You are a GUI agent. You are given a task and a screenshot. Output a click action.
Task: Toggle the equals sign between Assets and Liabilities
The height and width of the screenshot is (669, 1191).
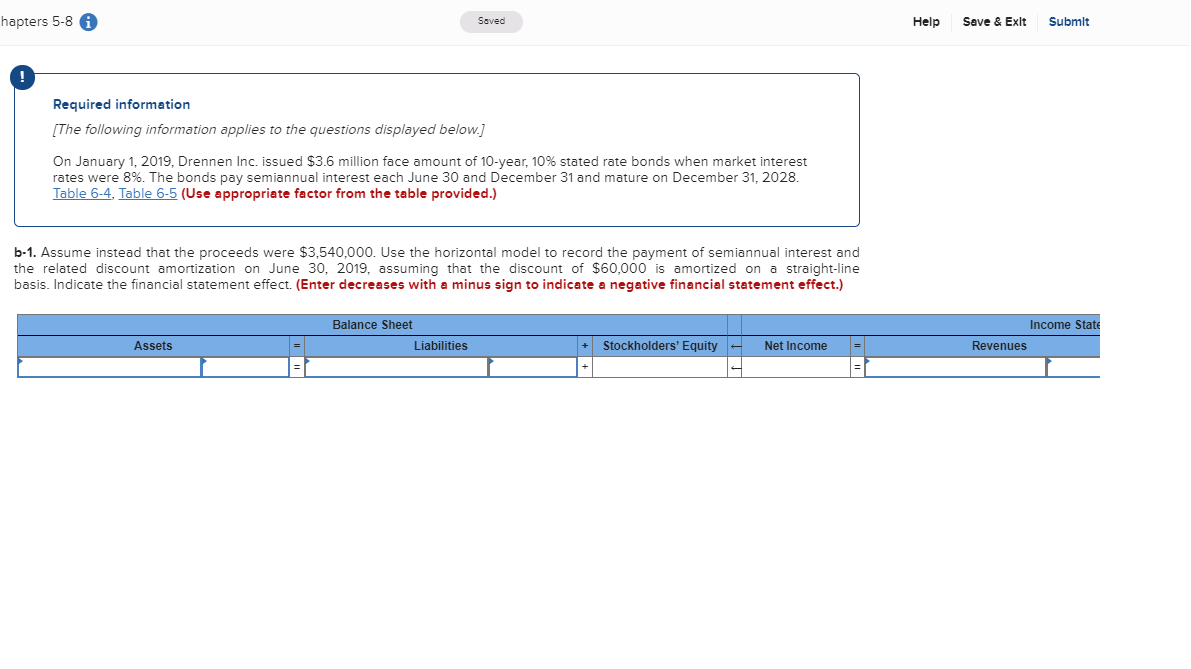click(x=295, y=366)
